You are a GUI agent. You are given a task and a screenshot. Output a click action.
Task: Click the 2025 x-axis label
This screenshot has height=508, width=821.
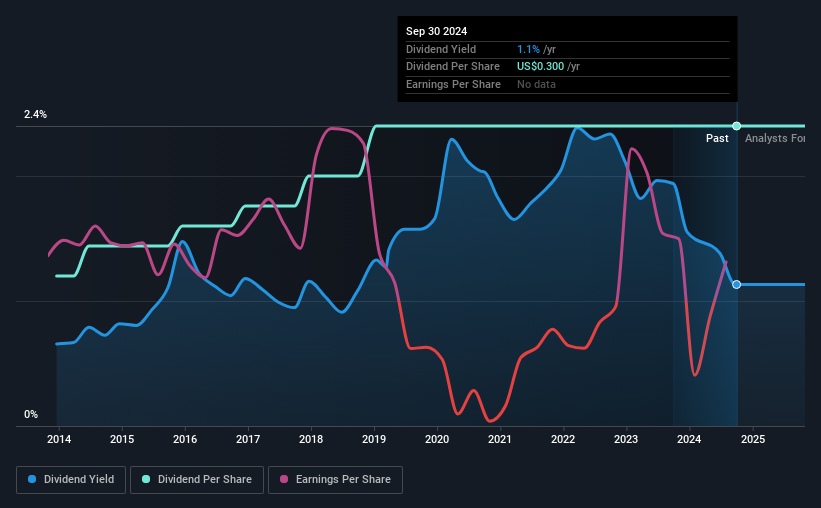tap(753, 439)
